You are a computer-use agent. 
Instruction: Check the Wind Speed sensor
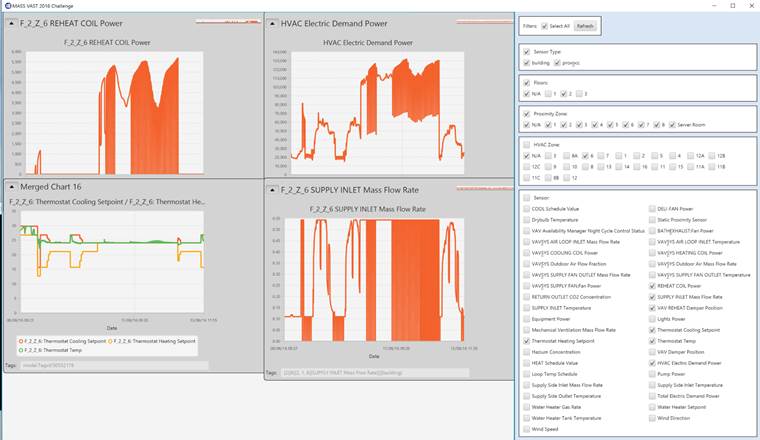coord(527,429)
